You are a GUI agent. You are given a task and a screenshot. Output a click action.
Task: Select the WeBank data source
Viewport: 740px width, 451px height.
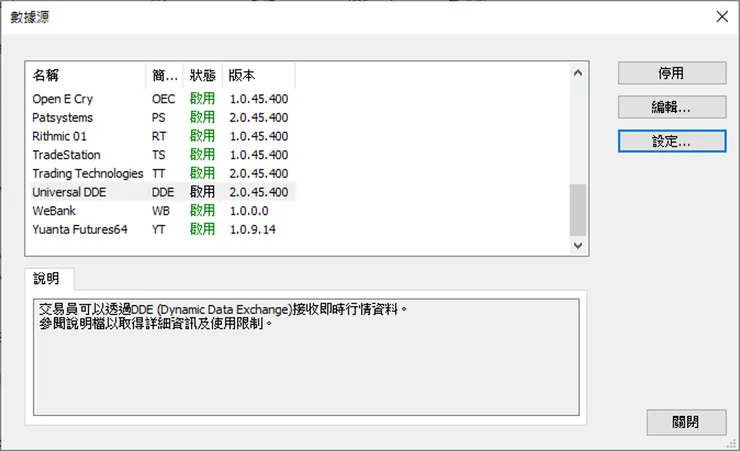pyautogui.click(x=163, y=211)
